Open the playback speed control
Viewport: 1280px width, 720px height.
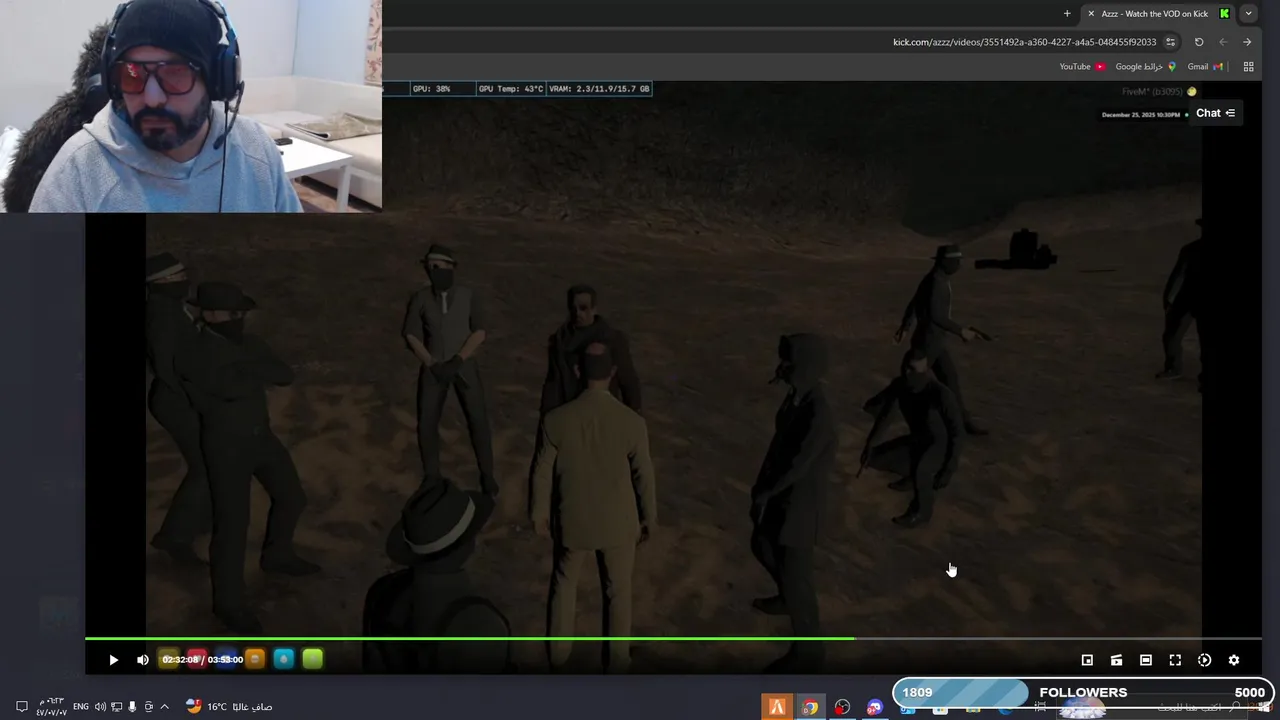pyautogui.click(x=1205, y=660)
